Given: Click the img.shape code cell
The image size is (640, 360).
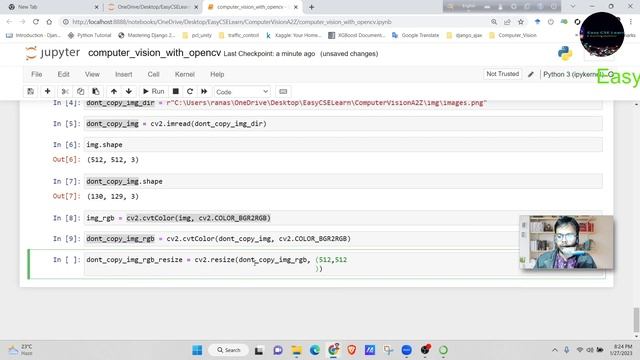Looking at the screenshot, I should pos(343,144).
